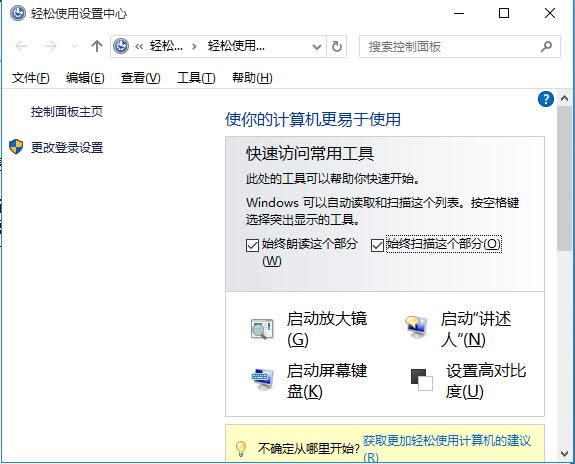Click the 轻松使用... breadcrumb segment
This screenshot has height=464, width=575.
[x=236, y=46]
